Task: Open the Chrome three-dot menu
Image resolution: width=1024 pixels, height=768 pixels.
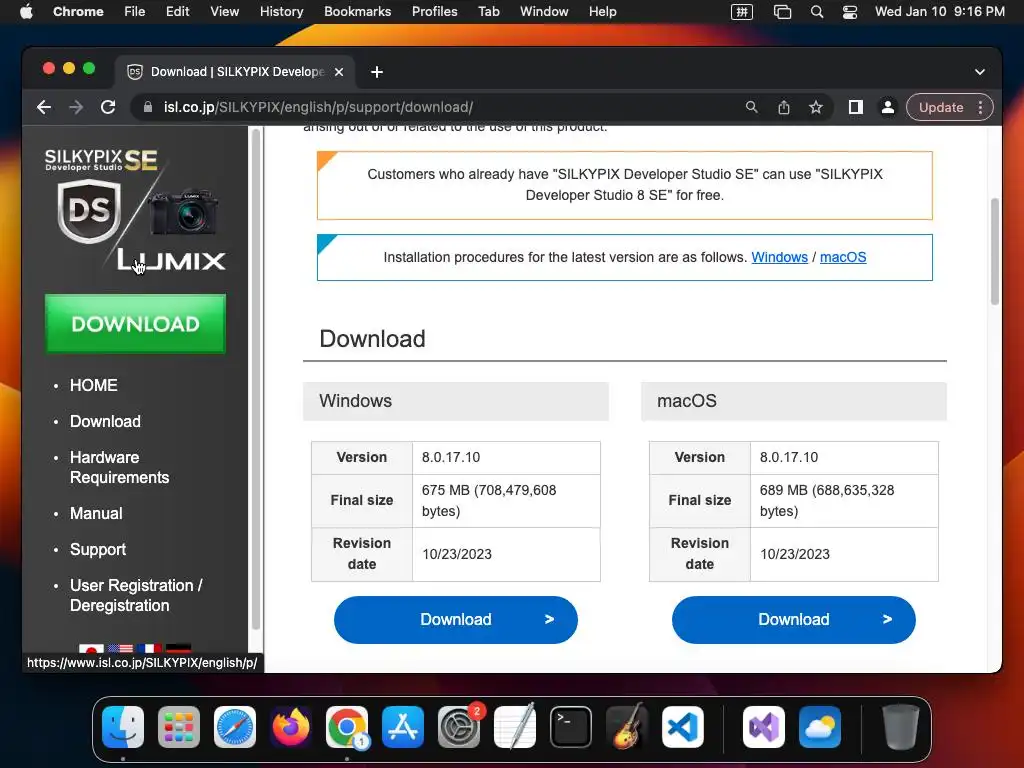Action: click(980, 107)
